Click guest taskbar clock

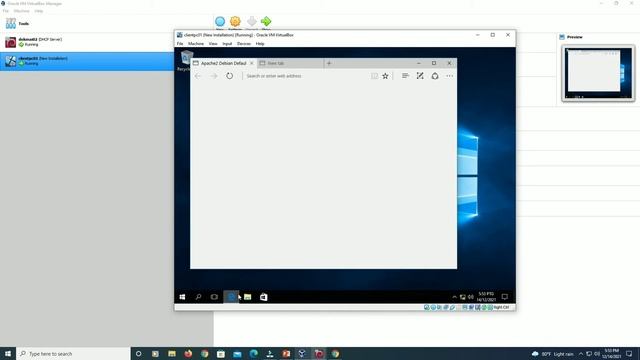pyautogui.click(x=486, y=297)
